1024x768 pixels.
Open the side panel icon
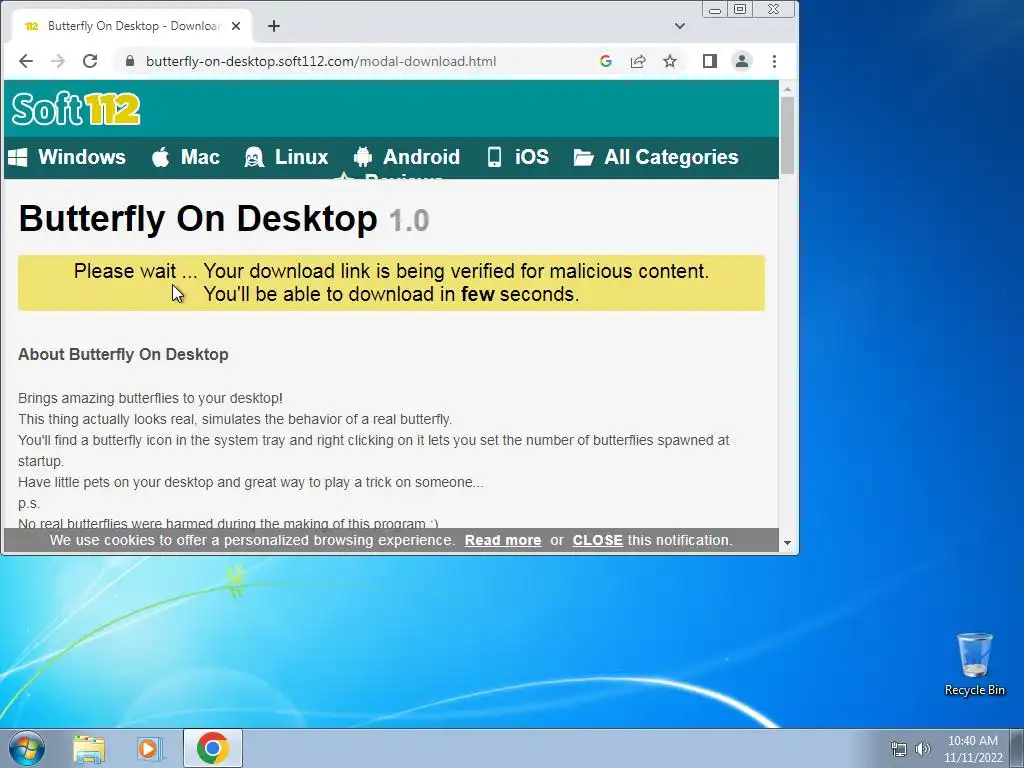point(710,61)
